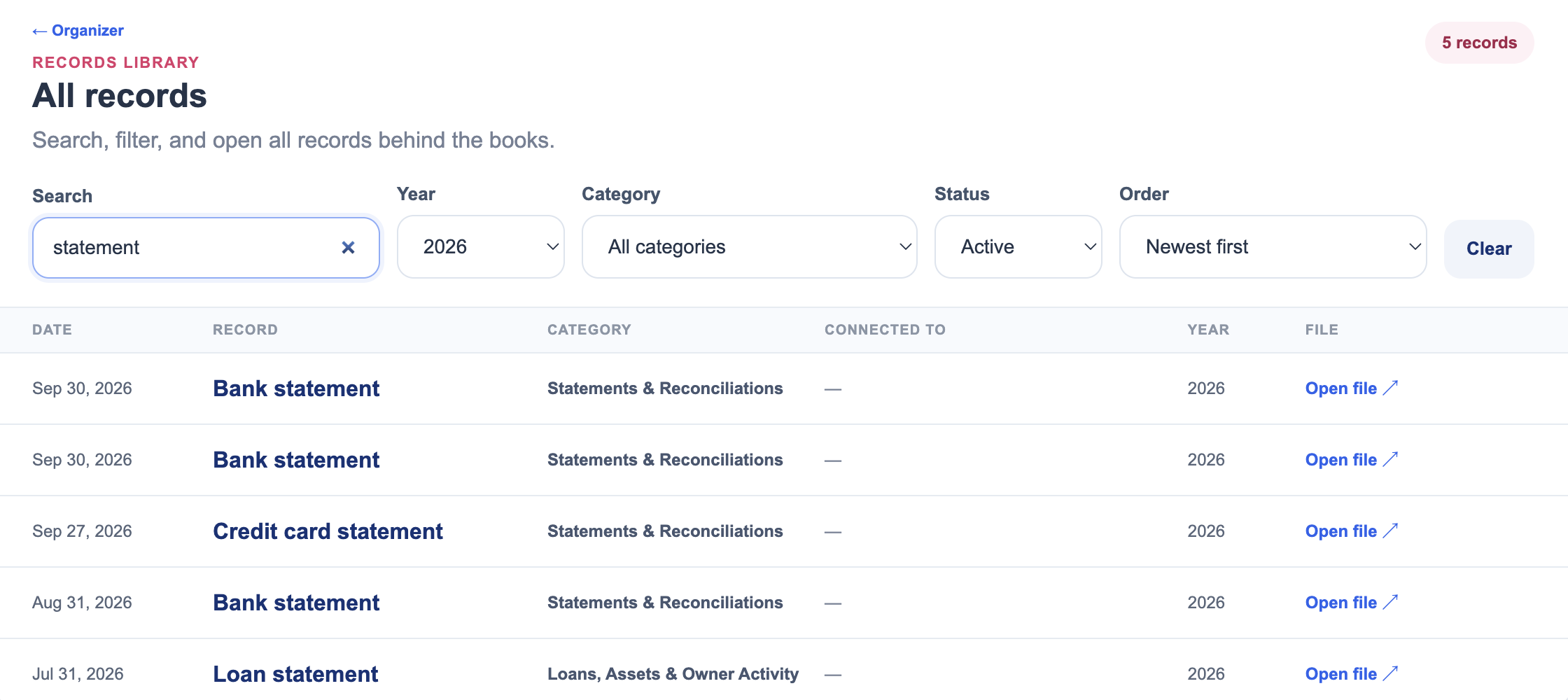Viewport: 1568px width, 700px height.
Task: Click the 5 records badge
Action: click(x=1479, y=43)
